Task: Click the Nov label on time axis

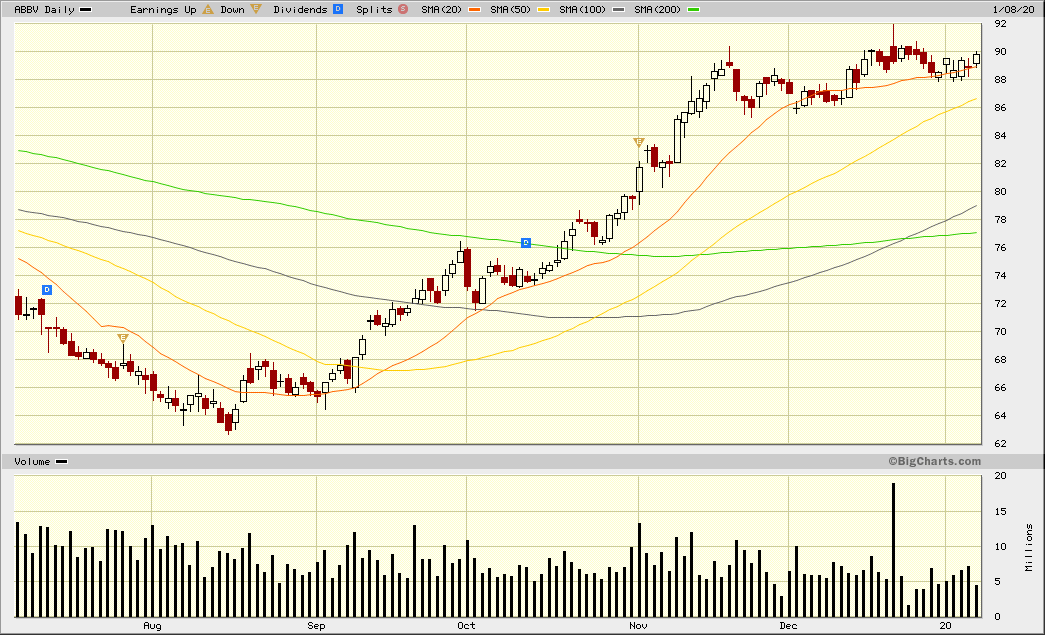Action: coord(638,626)
